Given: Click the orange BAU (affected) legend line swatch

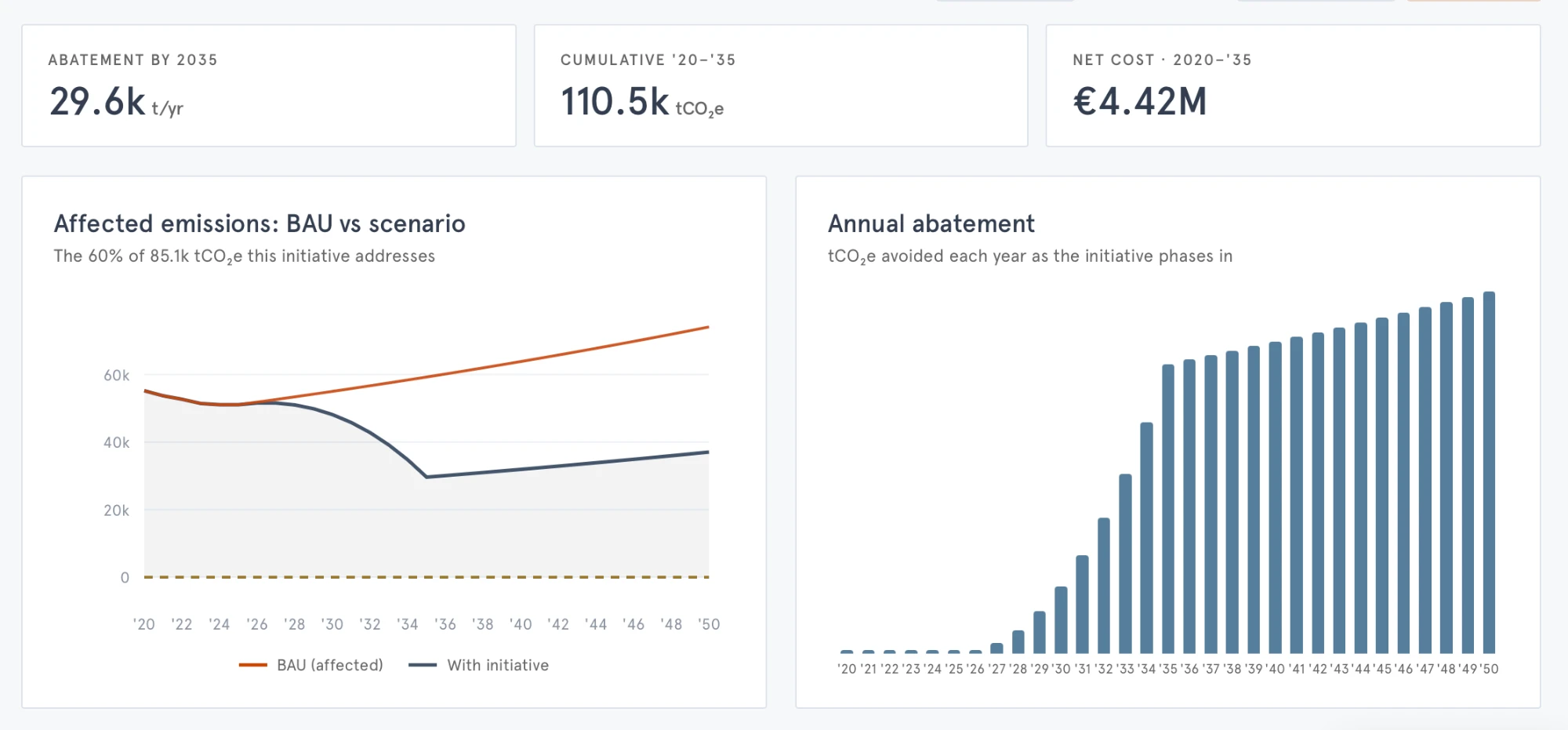Looking at the screenshot, I should [x=253, y=665].
